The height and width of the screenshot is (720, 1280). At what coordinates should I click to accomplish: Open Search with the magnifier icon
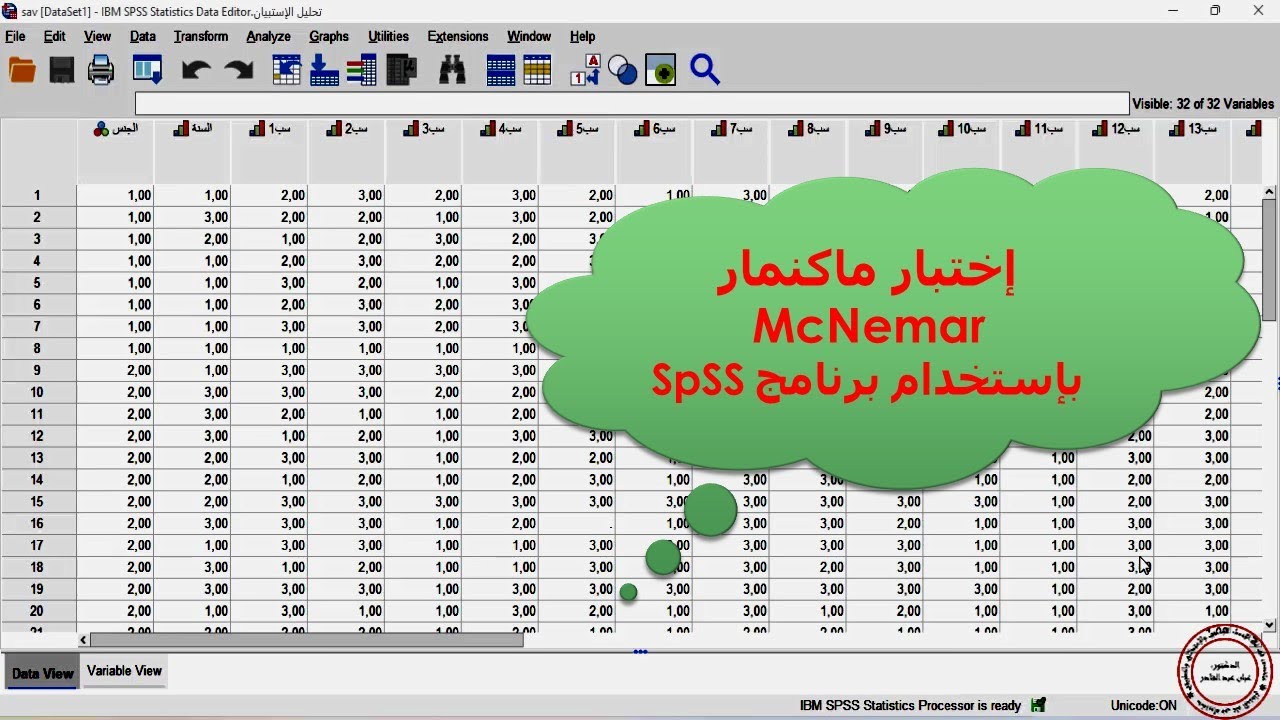click(x=705, y=70)
